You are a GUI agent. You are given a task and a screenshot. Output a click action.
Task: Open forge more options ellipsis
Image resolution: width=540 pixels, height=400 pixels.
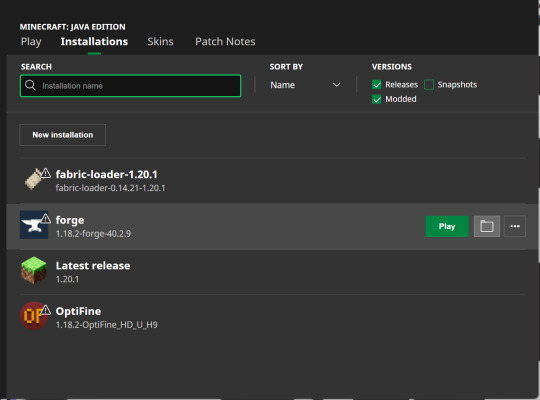(515, 226)
